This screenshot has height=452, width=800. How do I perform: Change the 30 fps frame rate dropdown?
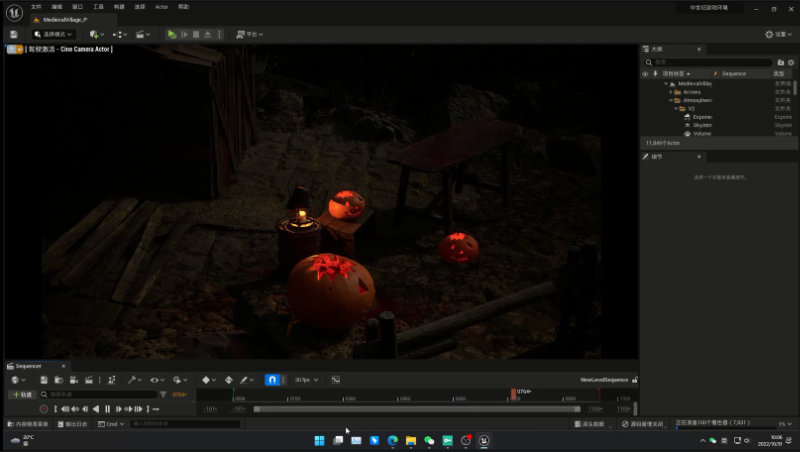[x=306, y=380]
